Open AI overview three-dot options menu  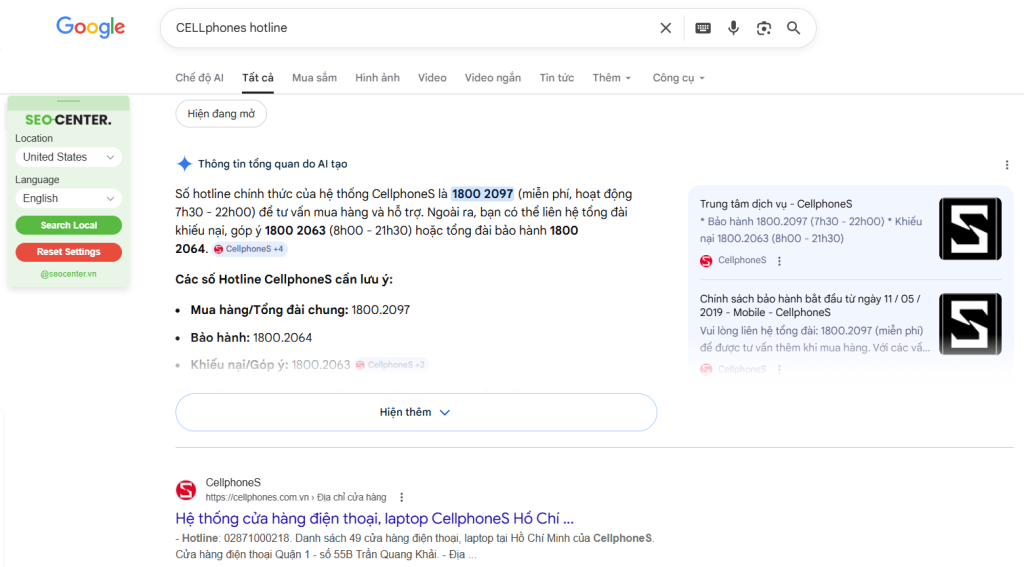tap(1006, 165)
